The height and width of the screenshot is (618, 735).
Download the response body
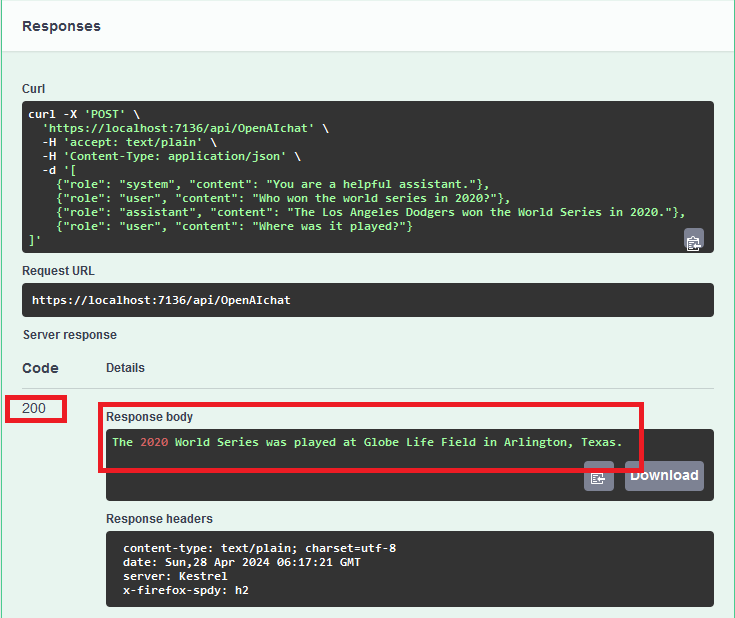coord(664,476)
